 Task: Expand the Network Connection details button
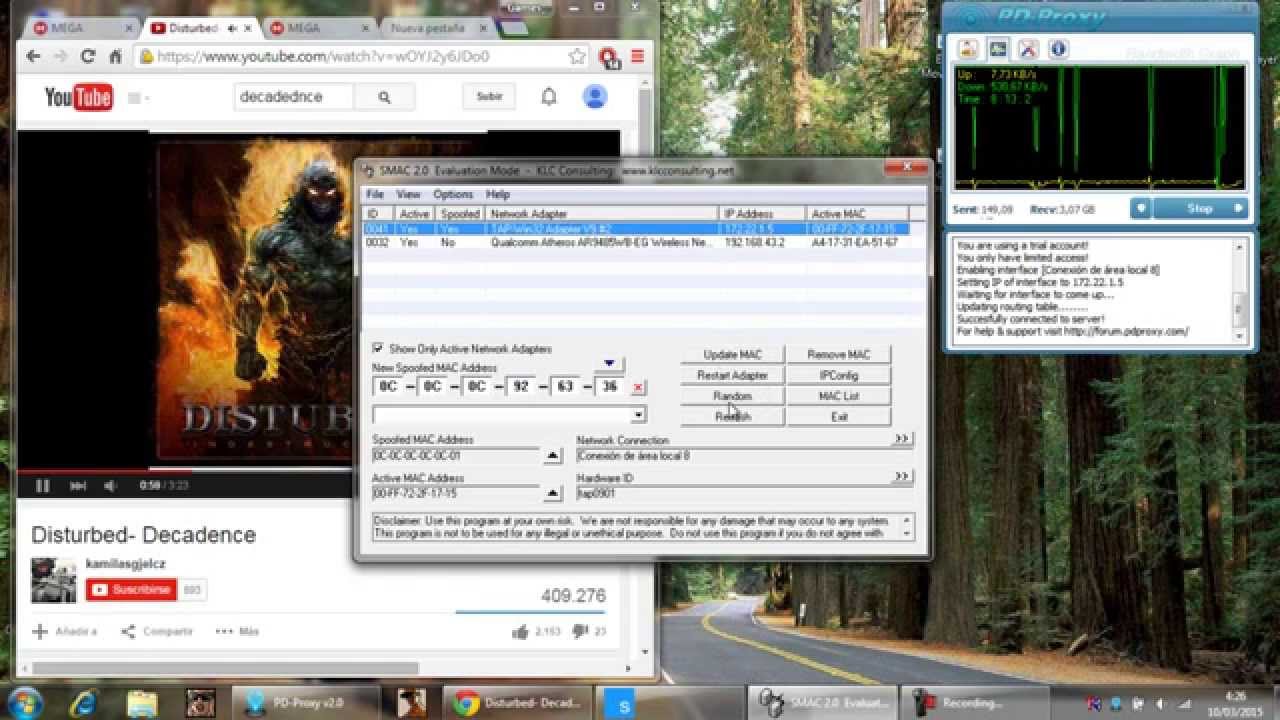(x=901, y=438)
